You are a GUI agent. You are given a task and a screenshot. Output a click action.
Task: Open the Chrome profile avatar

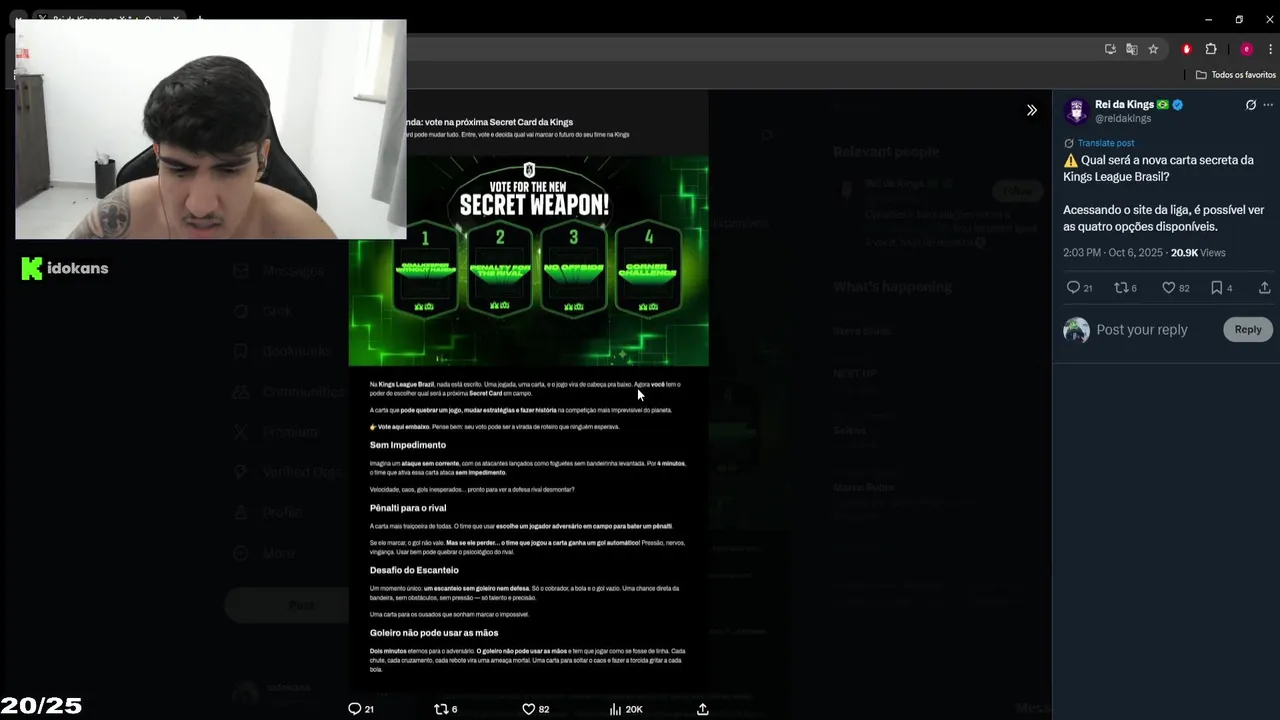point(1246,49)
